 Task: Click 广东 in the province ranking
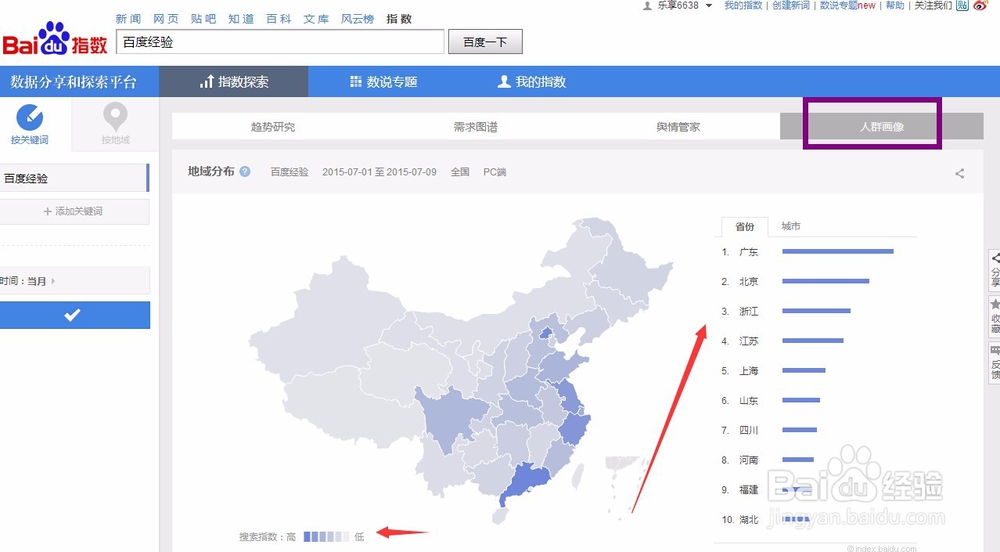tap(749, 252)
